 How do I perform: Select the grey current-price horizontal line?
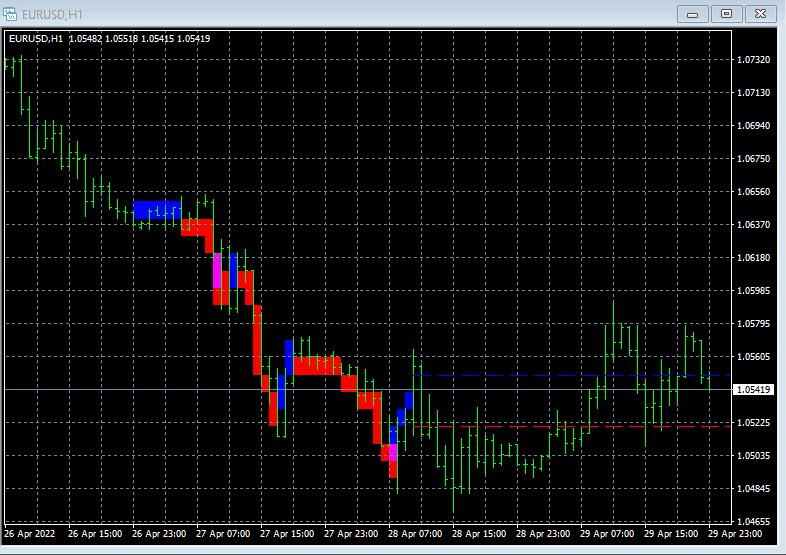tap(368, 390)
